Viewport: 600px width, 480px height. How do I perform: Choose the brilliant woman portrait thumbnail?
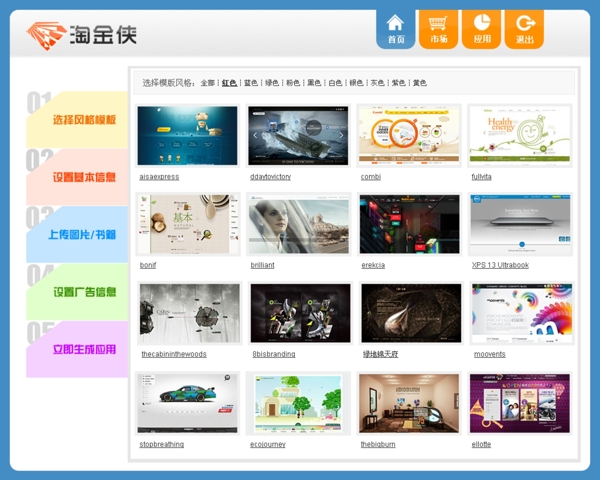pyautogui.click(x=299, y=224)
